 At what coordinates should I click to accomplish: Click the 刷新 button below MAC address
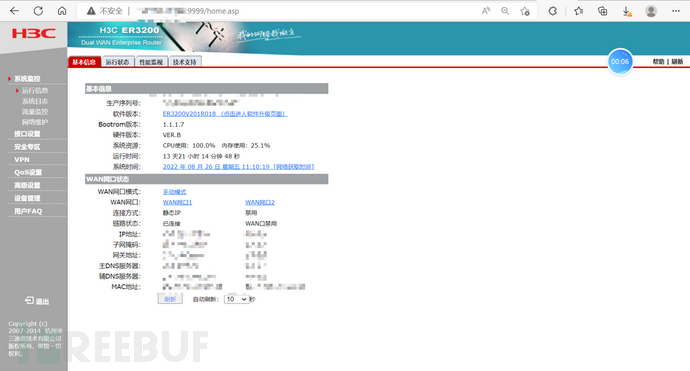click(x=170, y=299)
